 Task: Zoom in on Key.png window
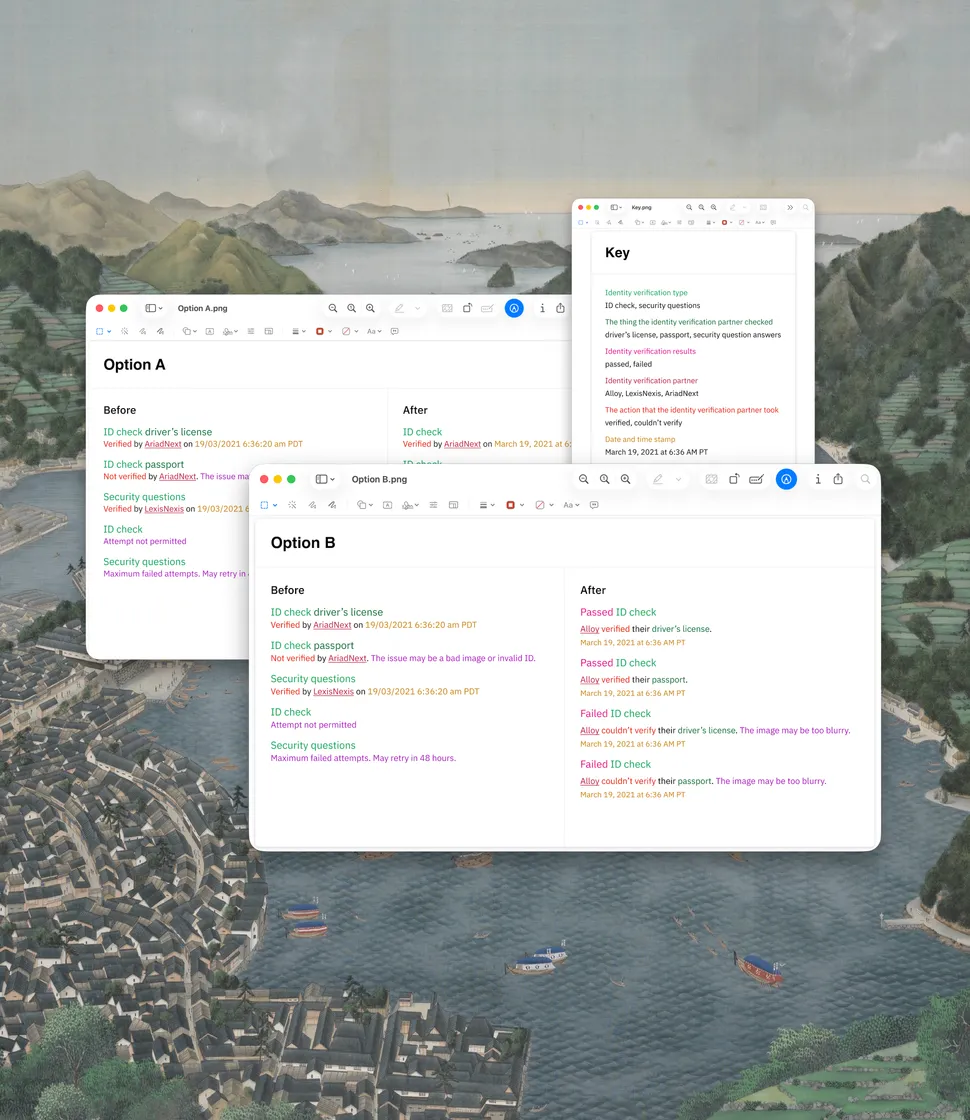(x=714, y=207)
